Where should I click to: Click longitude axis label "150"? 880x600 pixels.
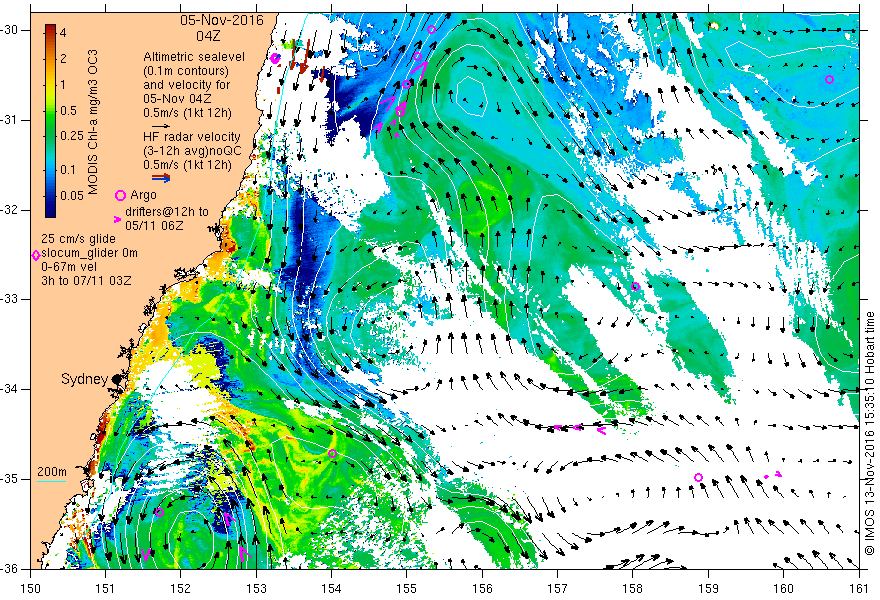click(x=30, y=588)
